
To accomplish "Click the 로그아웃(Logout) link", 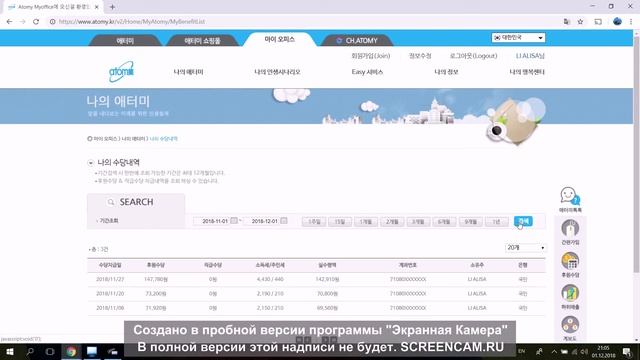I will [473, 56].
